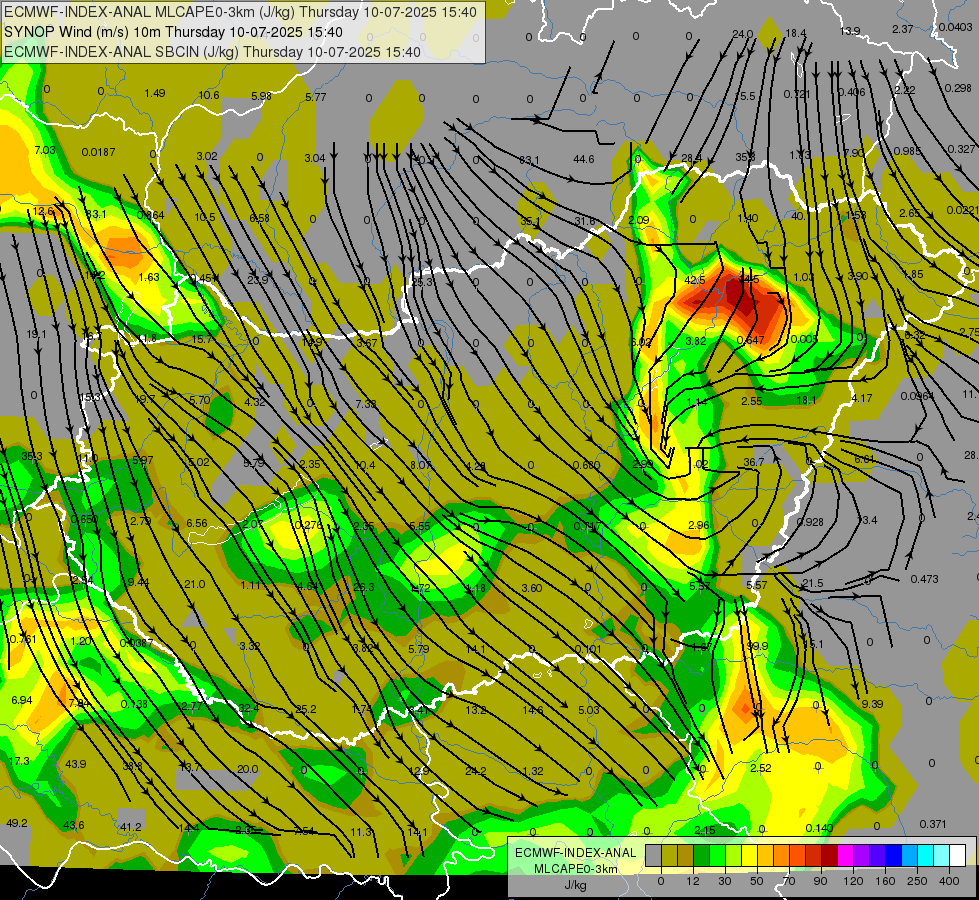Click the legend tick label '70'

point(789,881)
